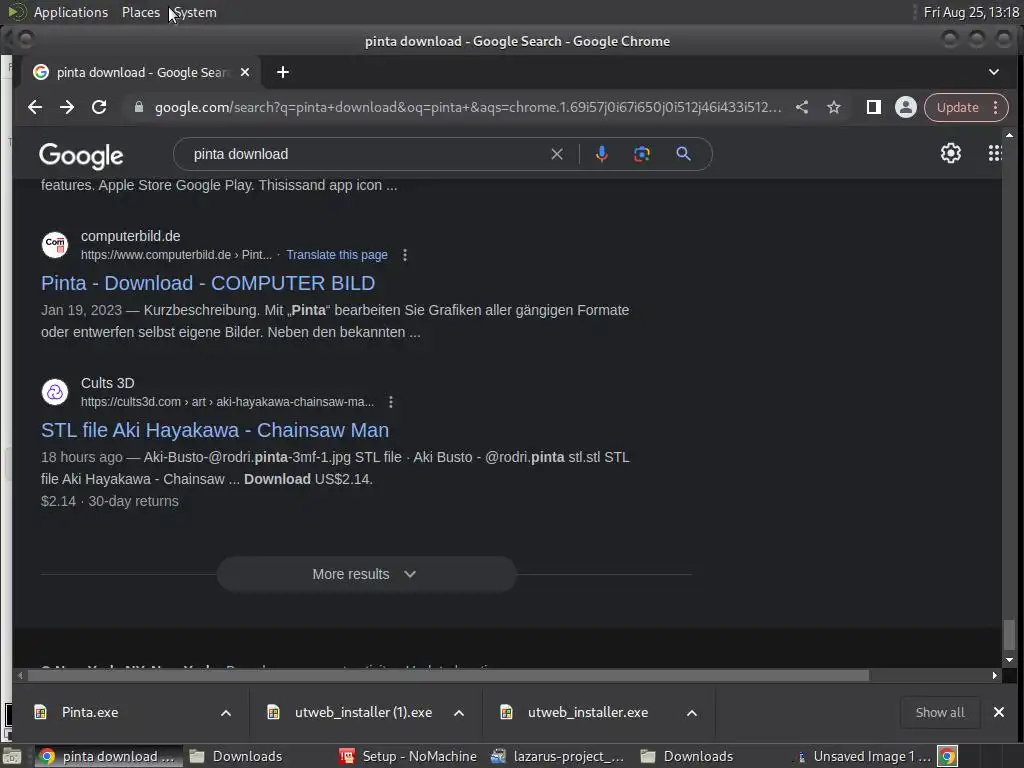Click scroll right arrow of horizontal scrollbar

(x=995, y=675)
